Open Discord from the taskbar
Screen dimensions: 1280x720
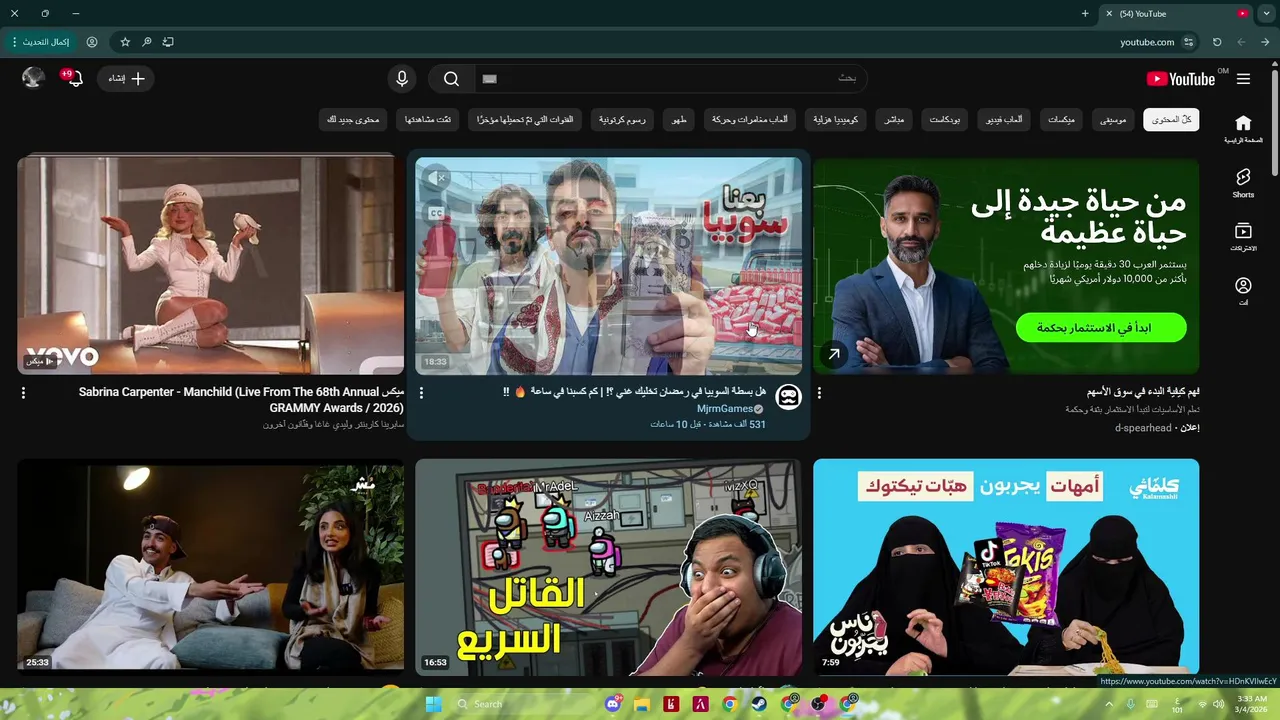pos(612,704)
